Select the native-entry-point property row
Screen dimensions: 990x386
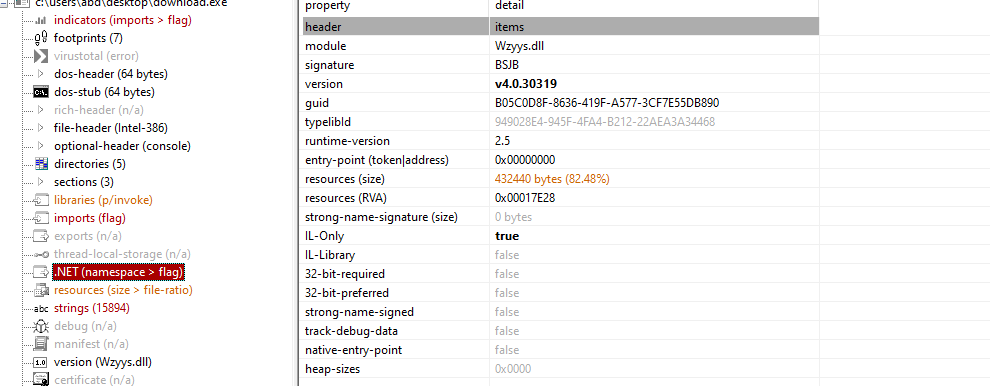point(560,349)
